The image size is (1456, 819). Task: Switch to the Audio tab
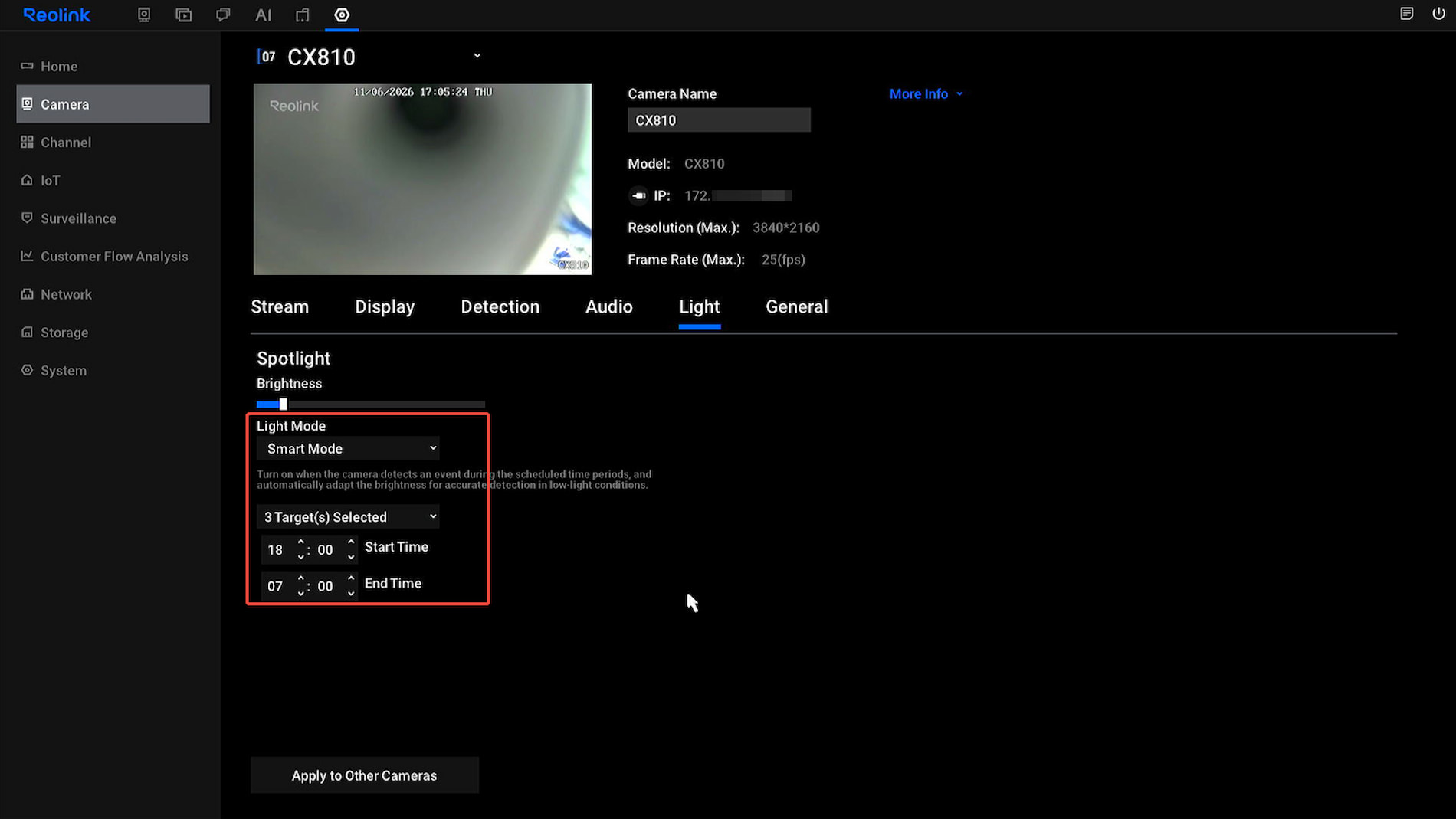(x=608, y=306)
